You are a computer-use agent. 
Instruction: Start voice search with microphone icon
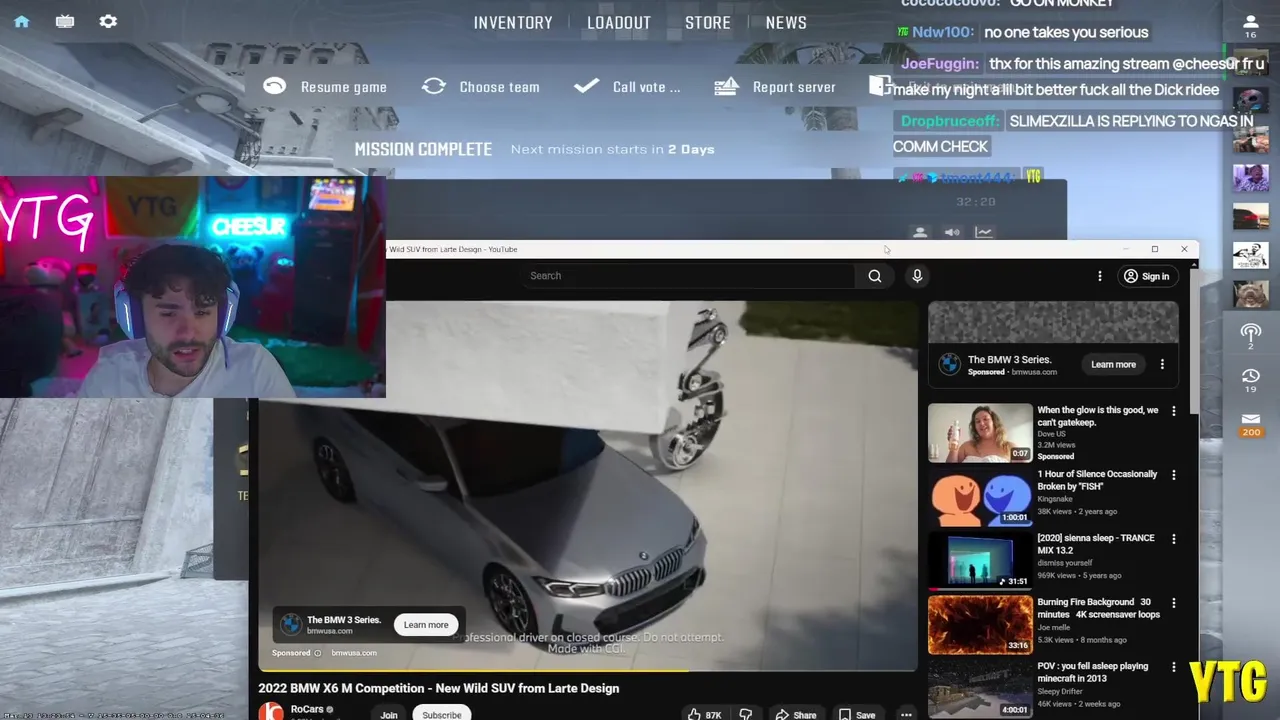point(917,276)
